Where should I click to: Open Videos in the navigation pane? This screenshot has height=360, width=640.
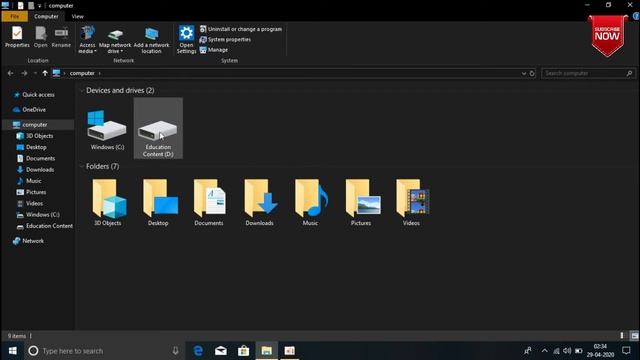coord(34,203)
